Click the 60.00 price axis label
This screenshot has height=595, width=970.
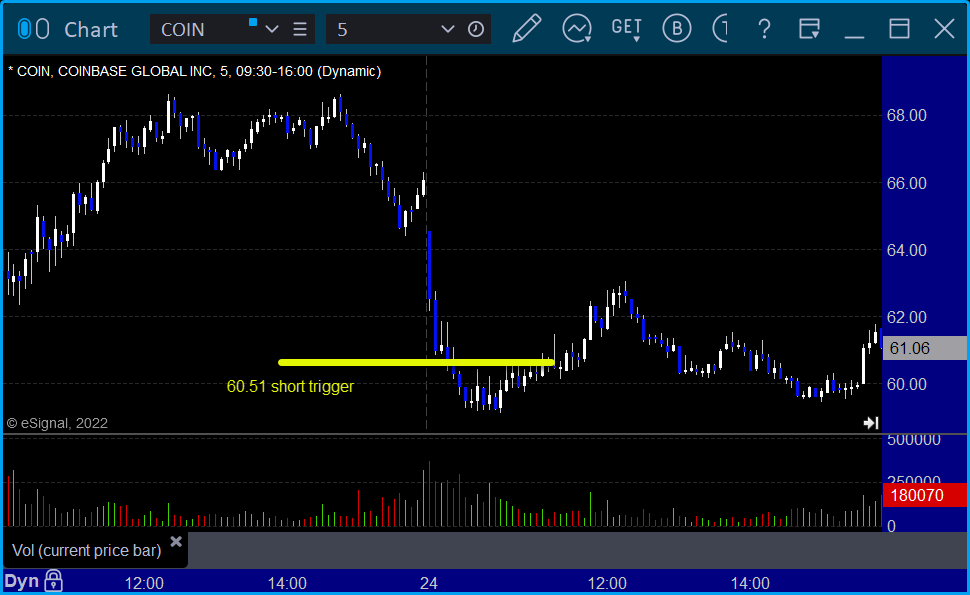pos(907,385)
